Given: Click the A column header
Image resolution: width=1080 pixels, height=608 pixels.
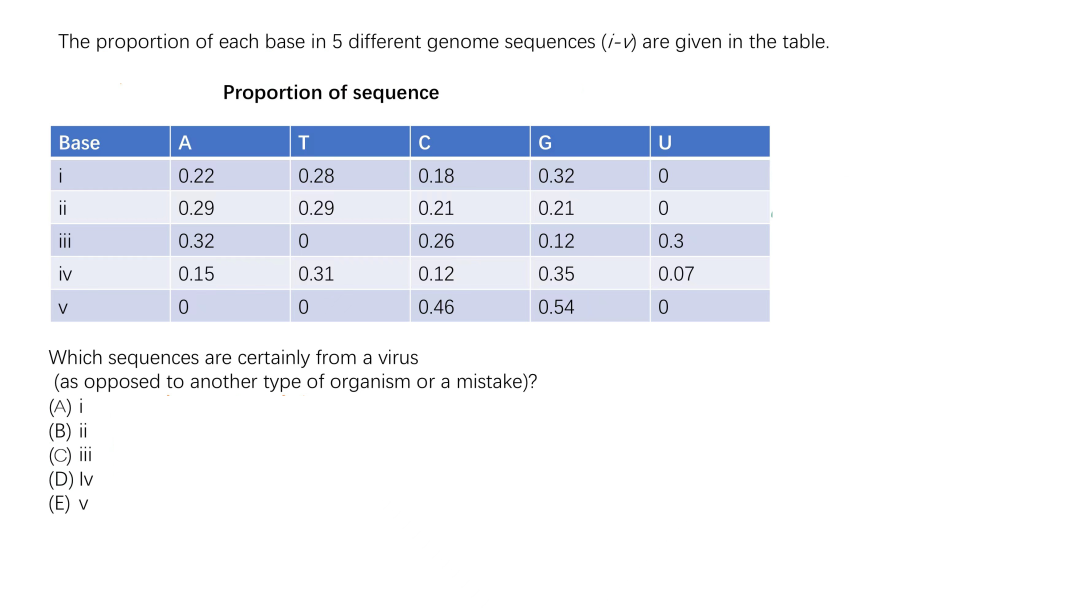Looking at the screenshot, I should point(230,142).
